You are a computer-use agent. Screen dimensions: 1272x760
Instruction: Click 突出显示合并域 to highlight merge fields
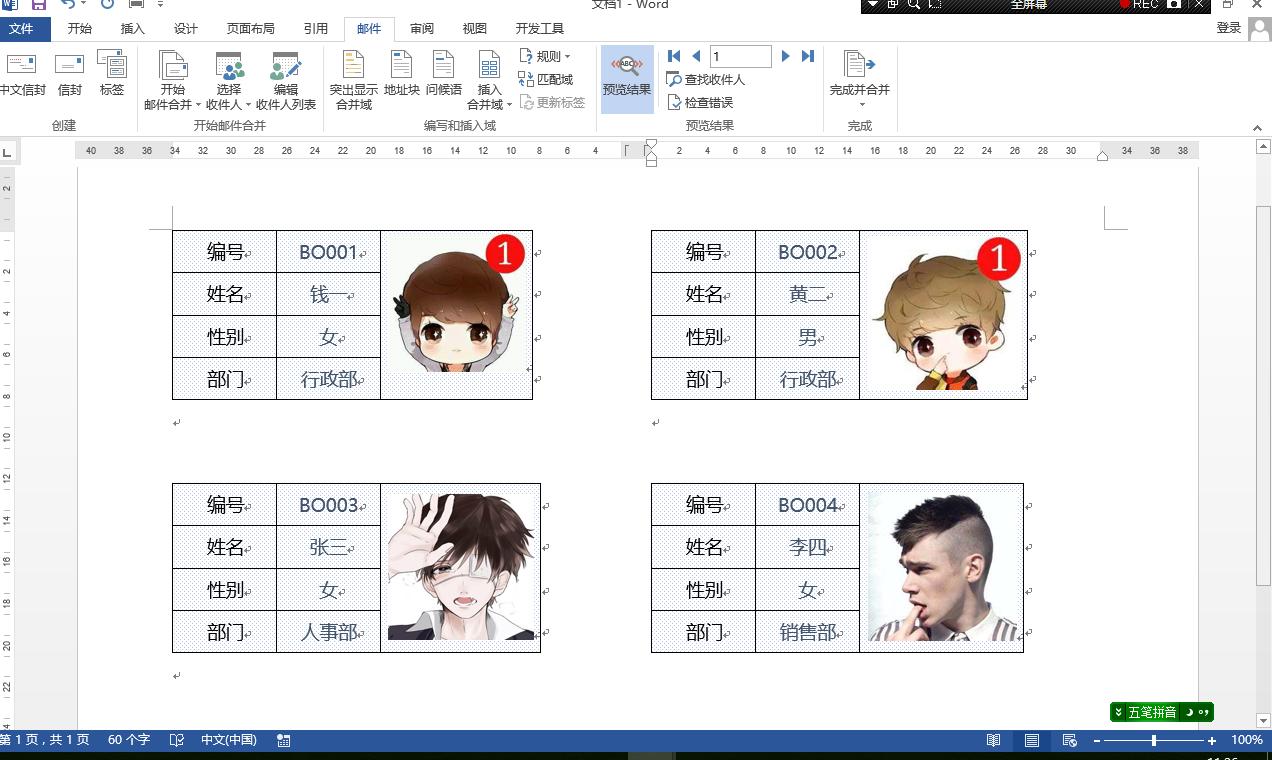(352, 80)
